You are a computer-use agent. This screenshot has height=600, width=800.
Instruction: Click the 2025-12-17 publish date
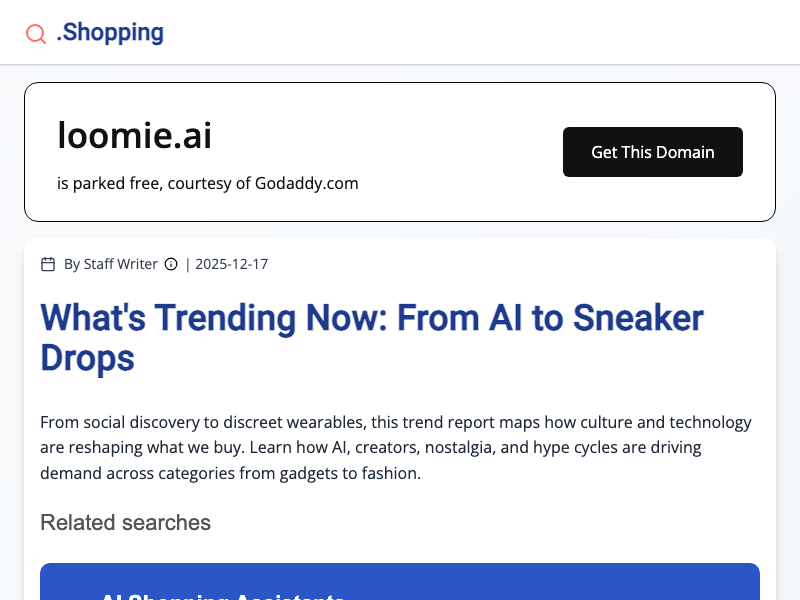(232, 264)
